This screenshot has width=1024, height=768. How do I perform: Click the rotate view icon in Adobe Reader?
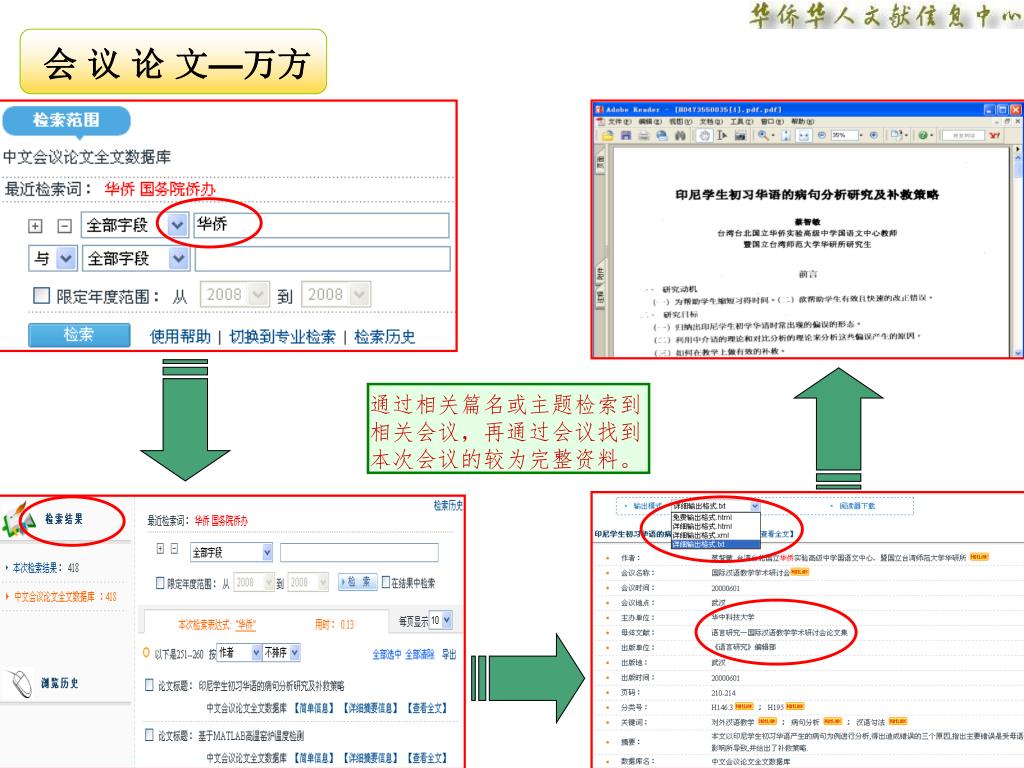(897, 135)
